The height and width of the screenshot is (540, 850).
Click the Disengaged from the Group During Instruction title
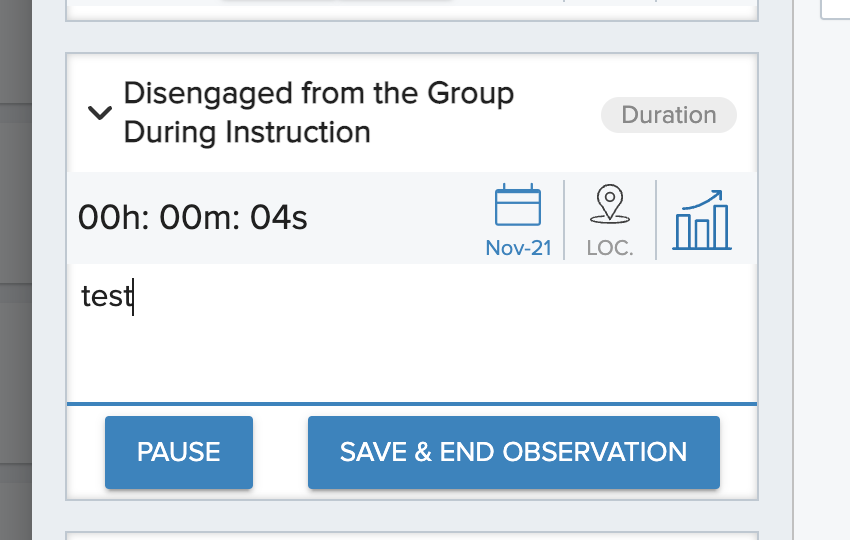319,112
